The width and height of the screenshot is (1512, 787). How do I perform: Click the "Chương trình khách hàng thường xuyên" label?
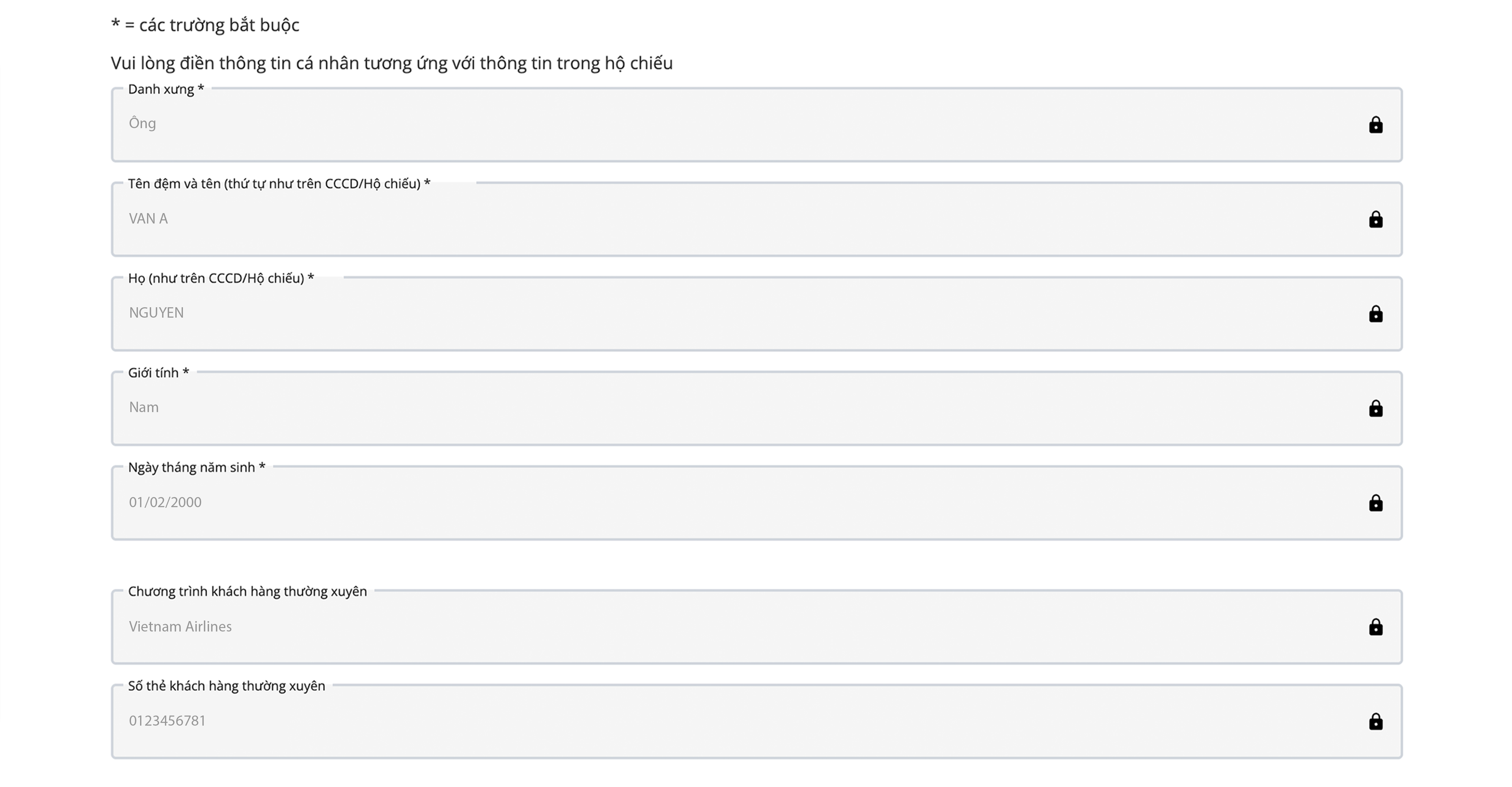[x=247, y=592]
